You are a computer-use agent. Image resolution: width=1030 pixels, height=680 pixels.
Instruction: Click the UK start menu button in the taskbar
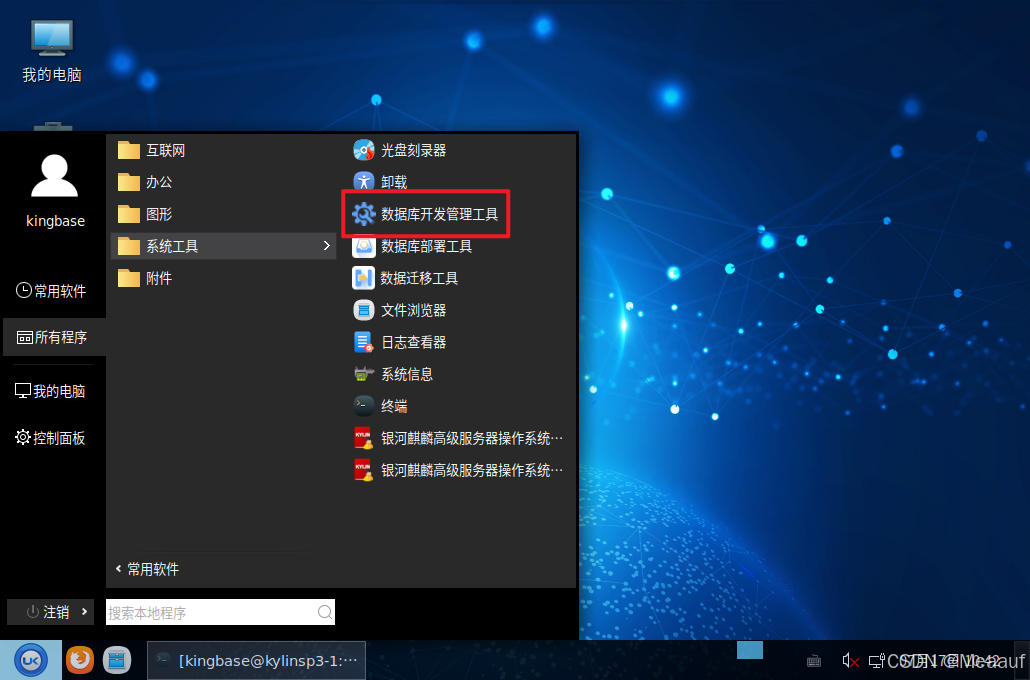pyautogui.click(x=31, y=660)
